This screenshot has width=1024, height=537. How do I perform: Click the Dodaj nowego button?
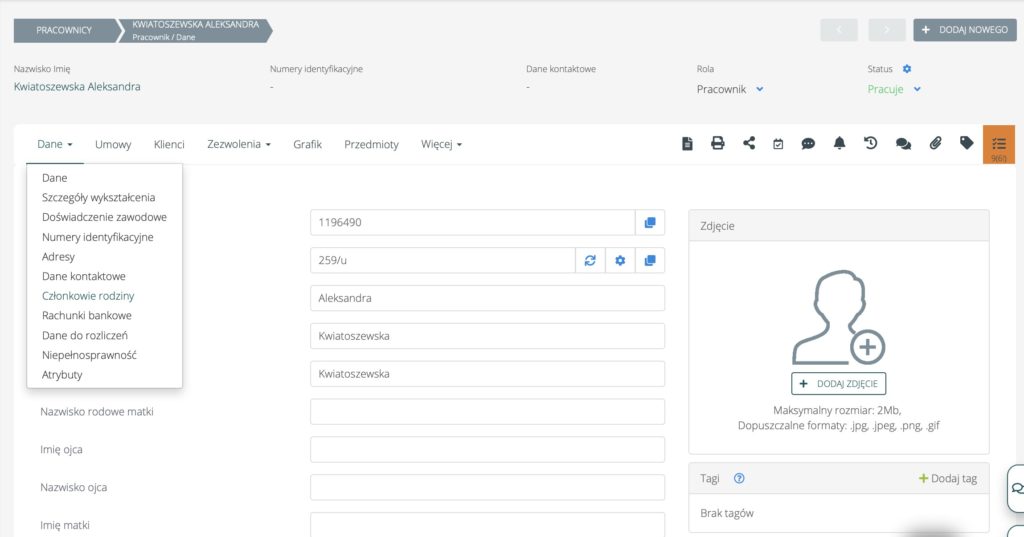pos(964,30)
